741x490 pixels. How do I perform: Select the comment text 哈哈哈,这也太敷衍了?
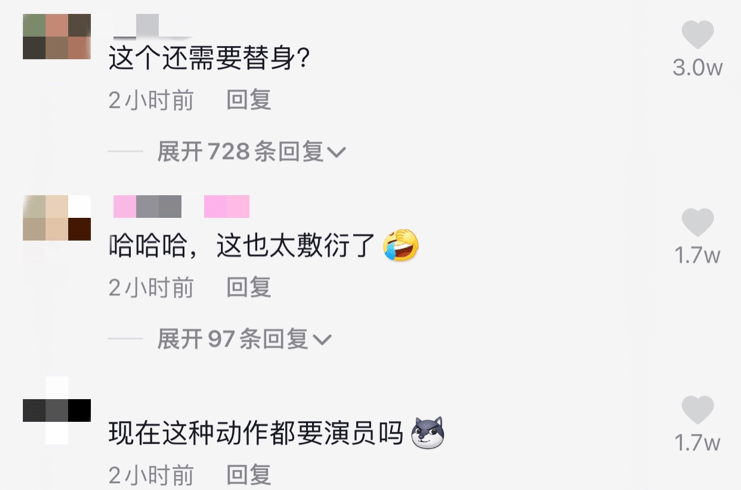241,246
